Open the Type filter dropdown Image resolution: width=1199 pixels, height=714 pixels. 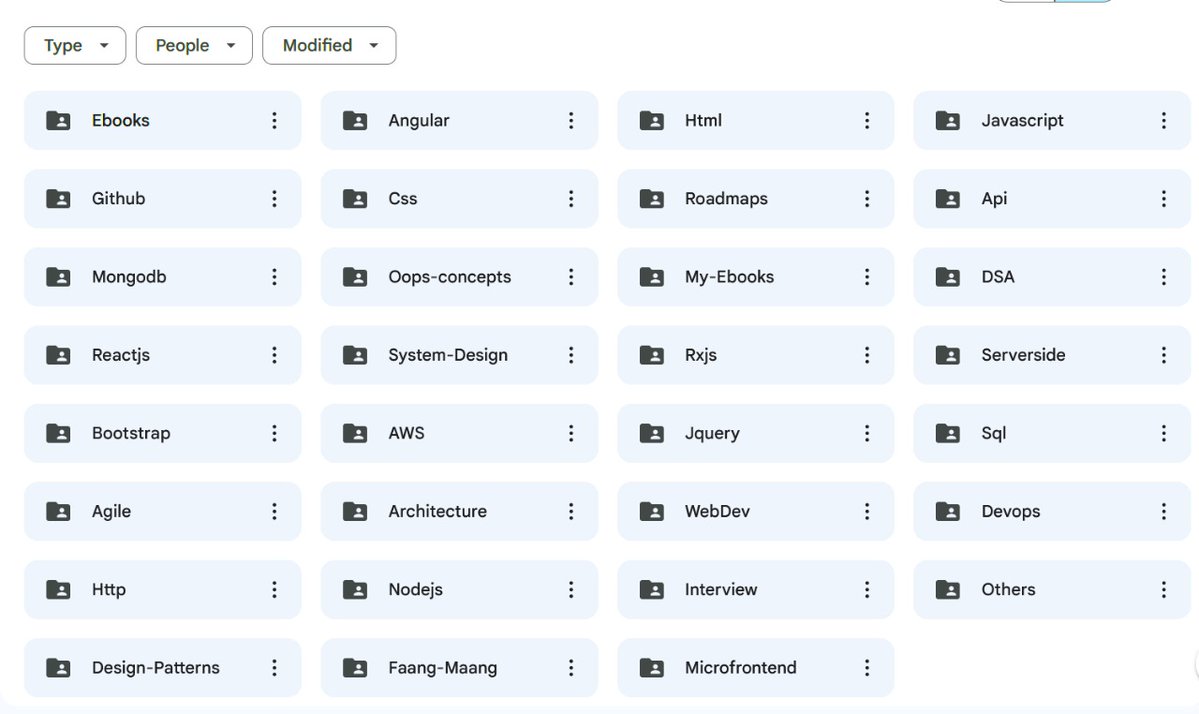point(75,45)
